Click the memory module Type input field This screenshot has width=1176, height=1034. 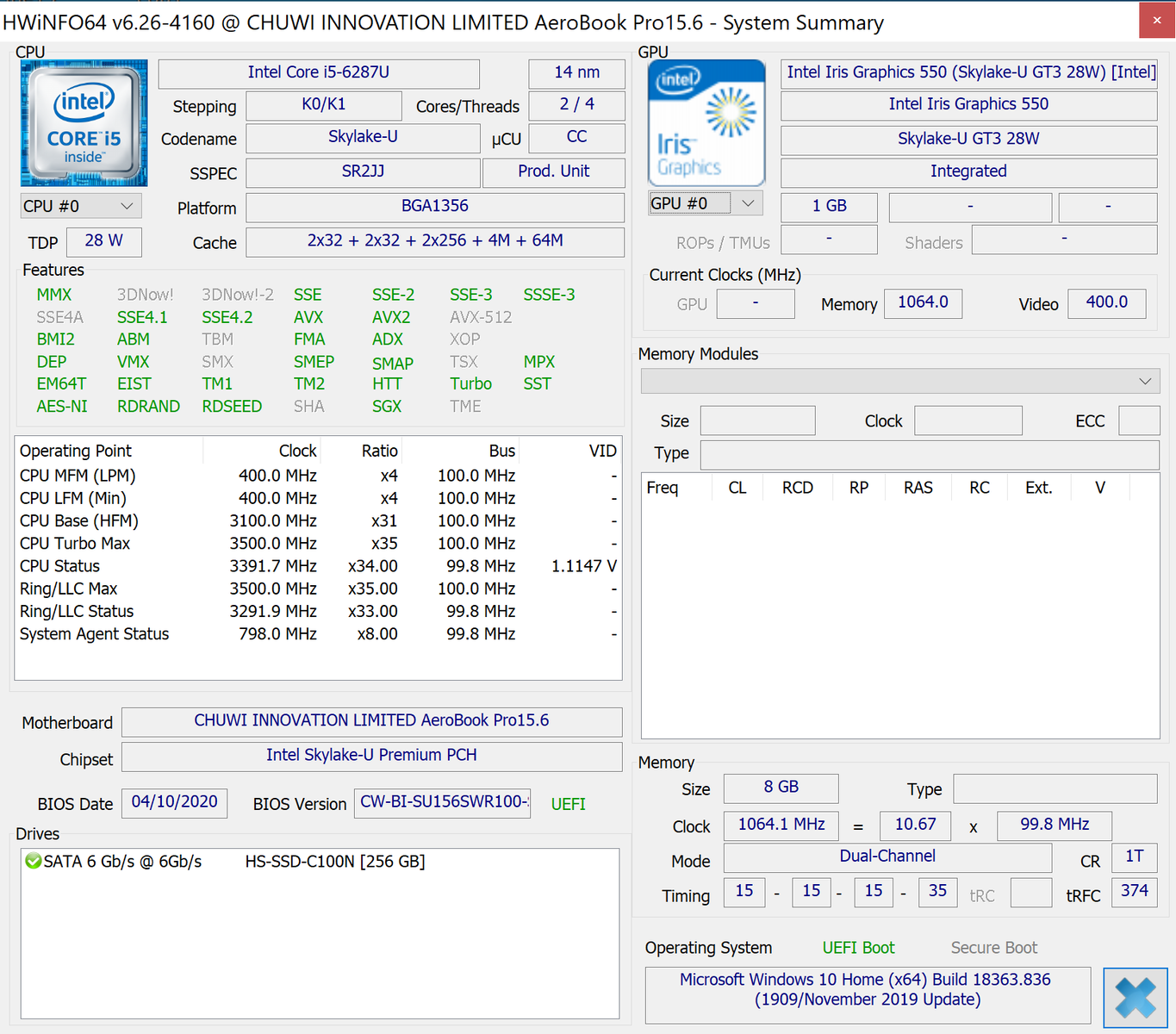pyautogui.click(x=930, y=455)
